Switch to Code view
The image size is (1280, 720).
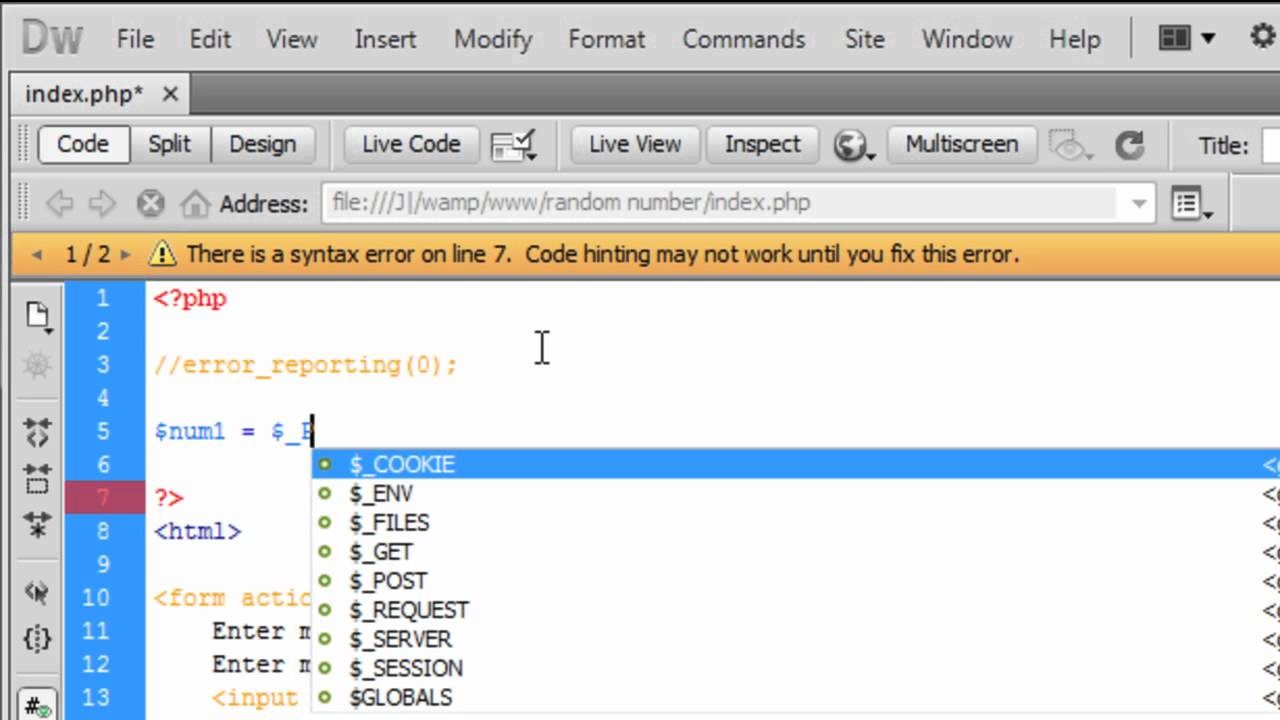pyautogui.click(x=82, y=144)
